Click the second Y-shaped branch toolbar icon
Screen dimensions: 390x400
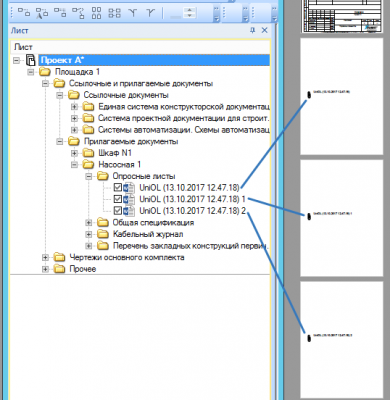click(x=151, y=13)
